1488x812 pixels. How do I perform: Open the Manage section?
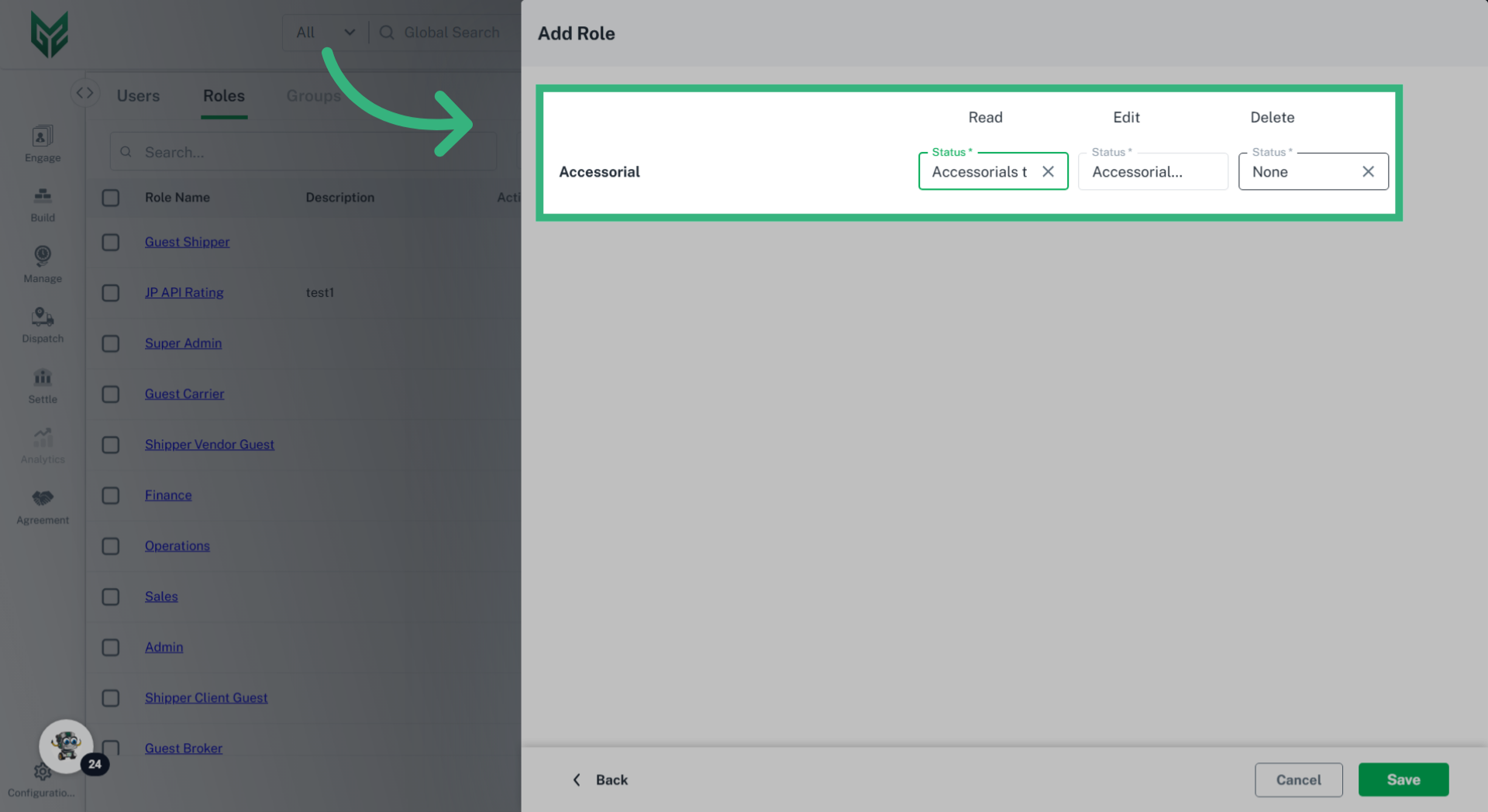pos(42,263)
